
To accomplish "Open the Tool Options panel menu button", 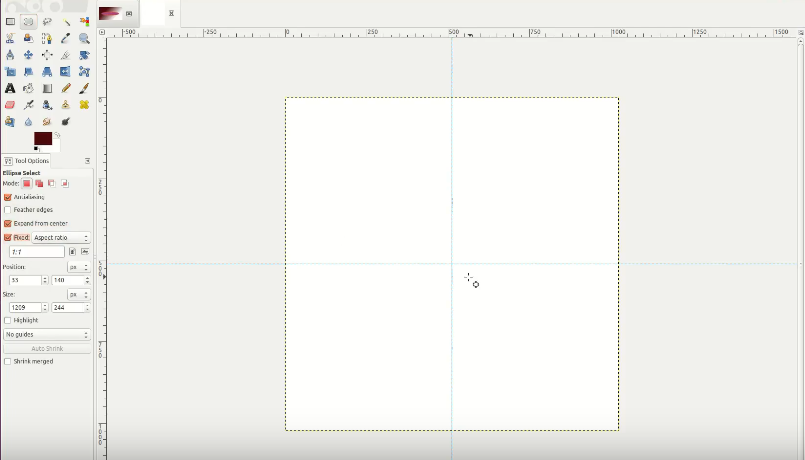I will click(87, 161).
